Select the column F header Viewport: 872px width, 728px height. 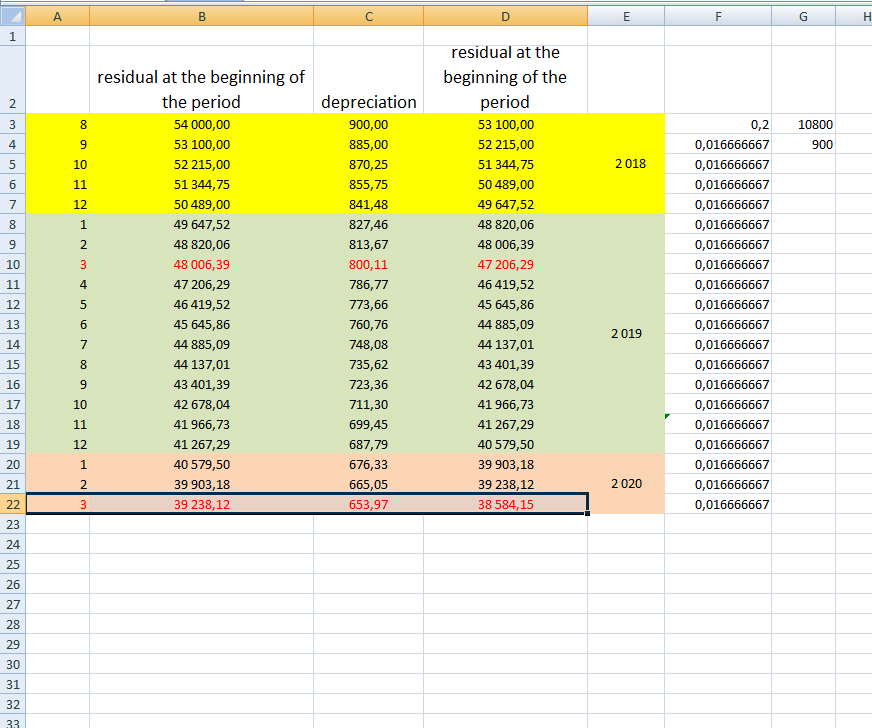coord(717,16)
